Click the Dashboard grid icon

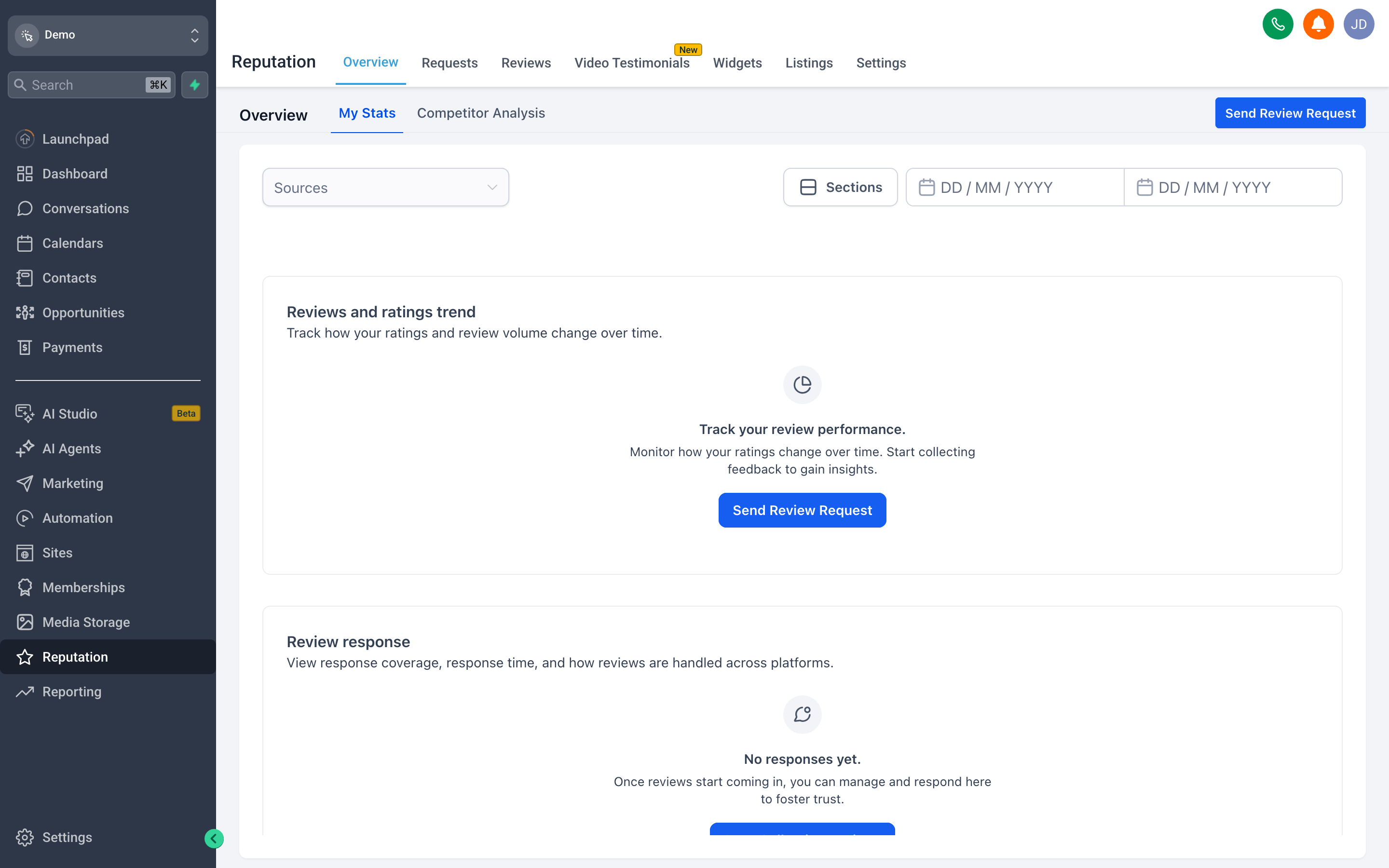pyautogui.click(x=25, y=174)
